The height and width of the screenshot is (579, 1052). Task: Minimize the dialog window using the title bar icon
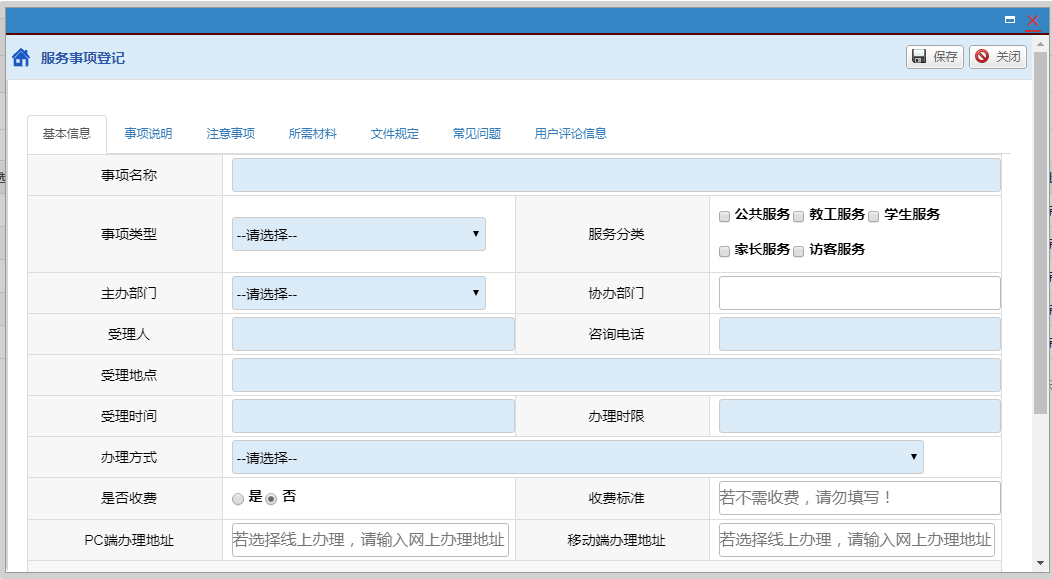point(1011,20)
